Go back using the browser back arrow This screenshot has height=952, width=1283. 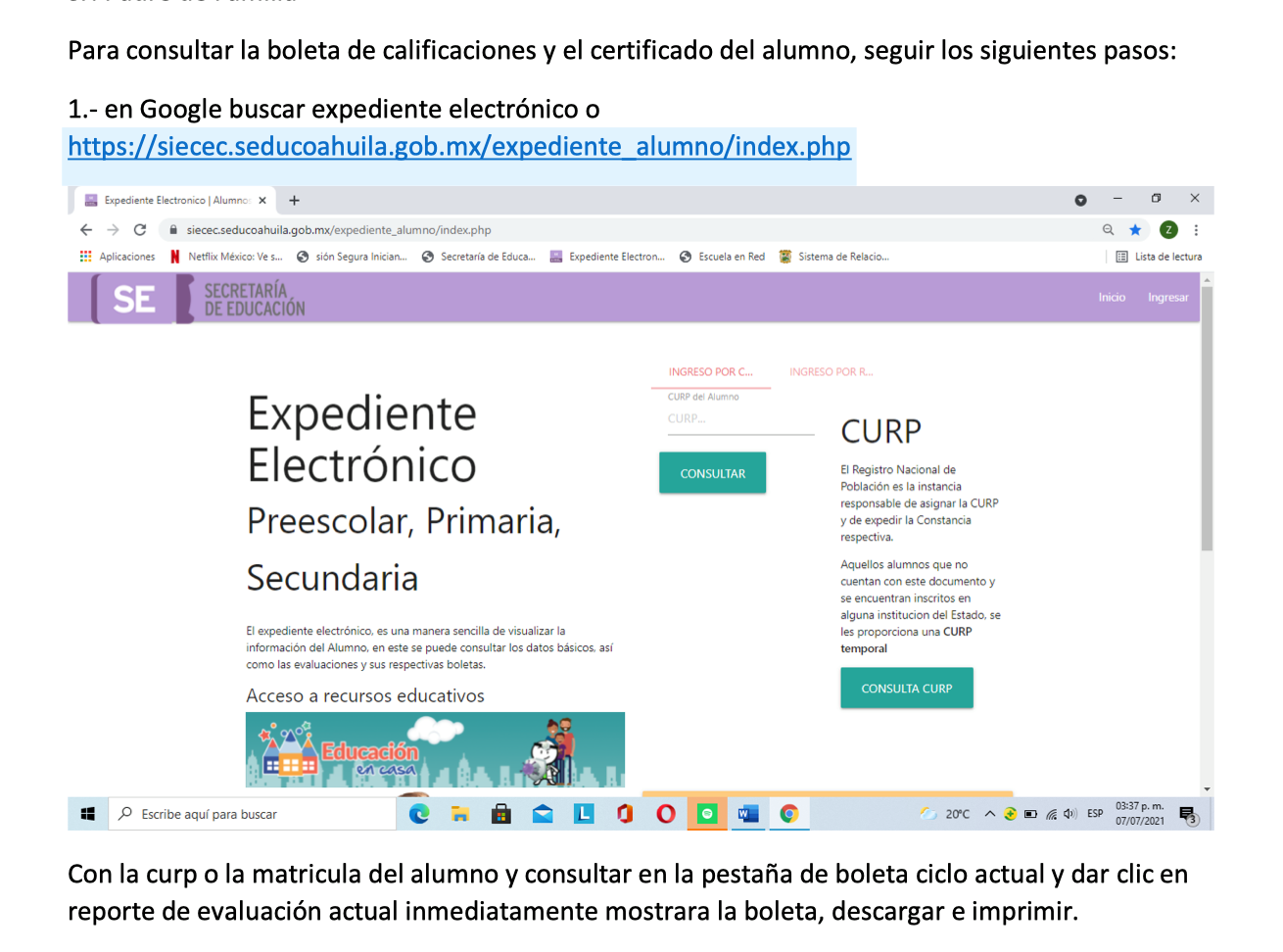(x=86, y=230)
